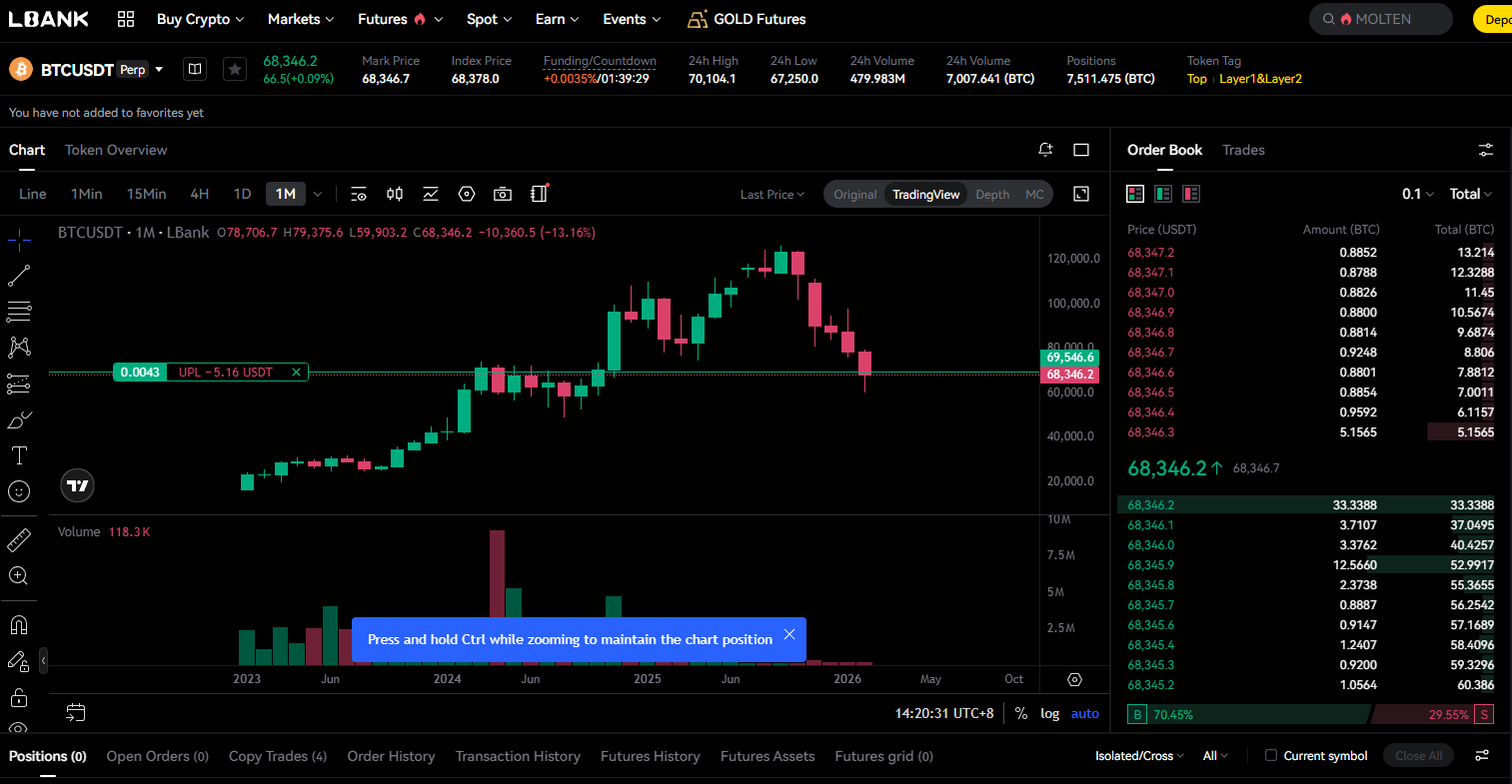Select the brush drawing tool
Viewport: 1512px width, 784px height.
19,419
